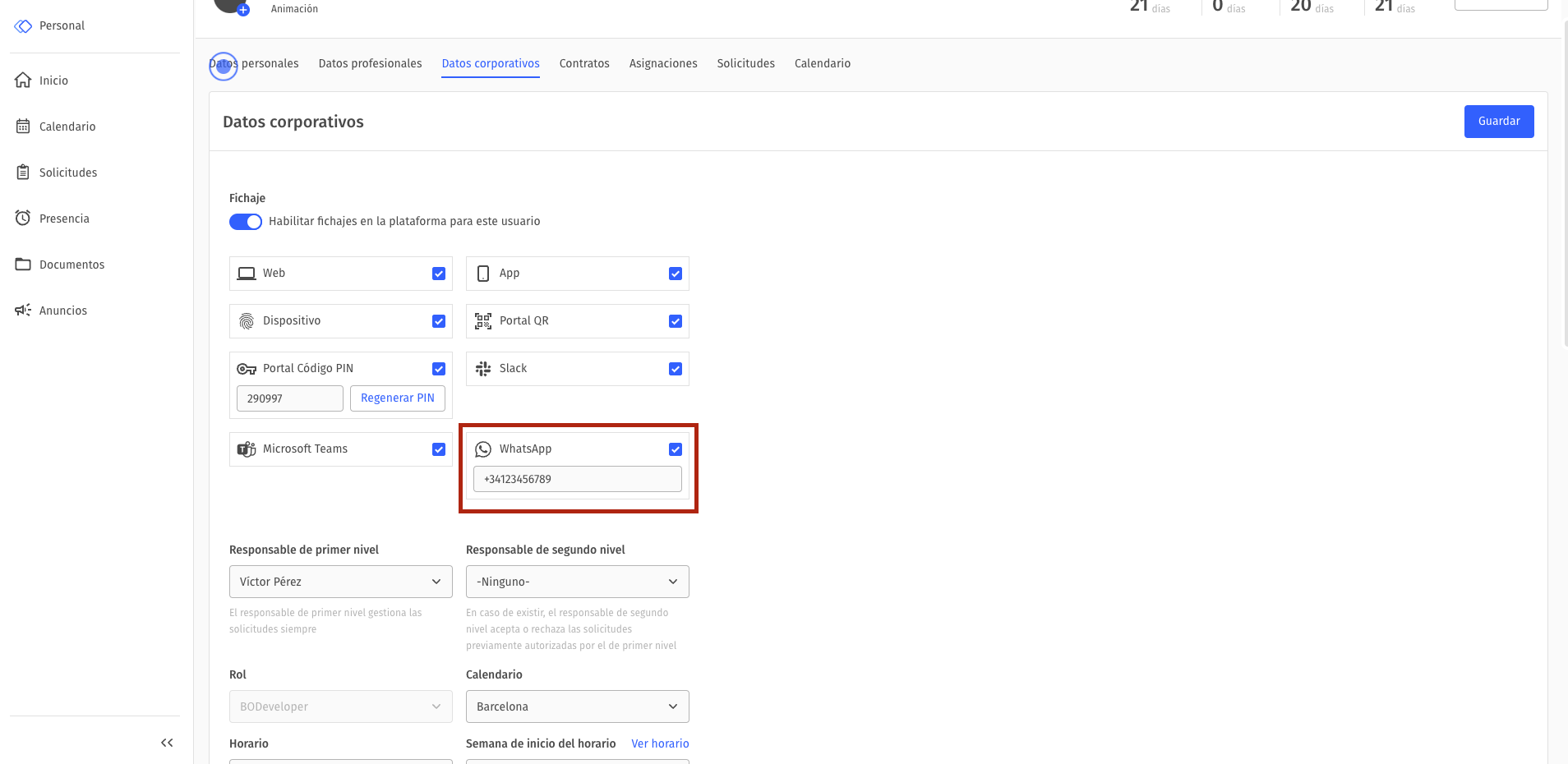Image resolution: width=1568 pixels, height=764 pixels.
Task: Open the Solicitudes tab
Action: (746, 63)
